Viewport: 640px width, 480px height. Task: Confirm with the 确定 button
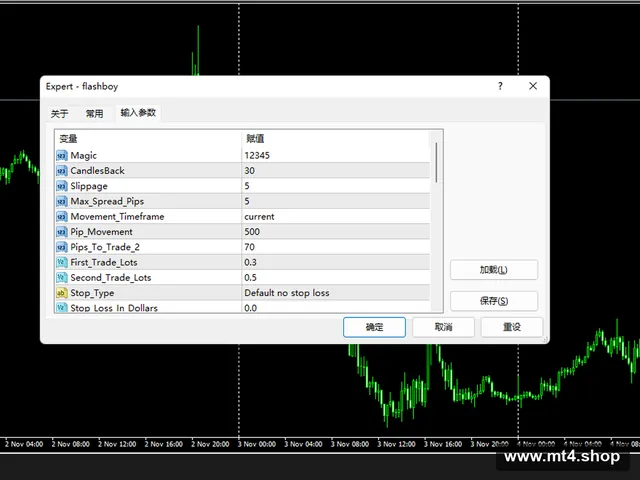point(374,327)
